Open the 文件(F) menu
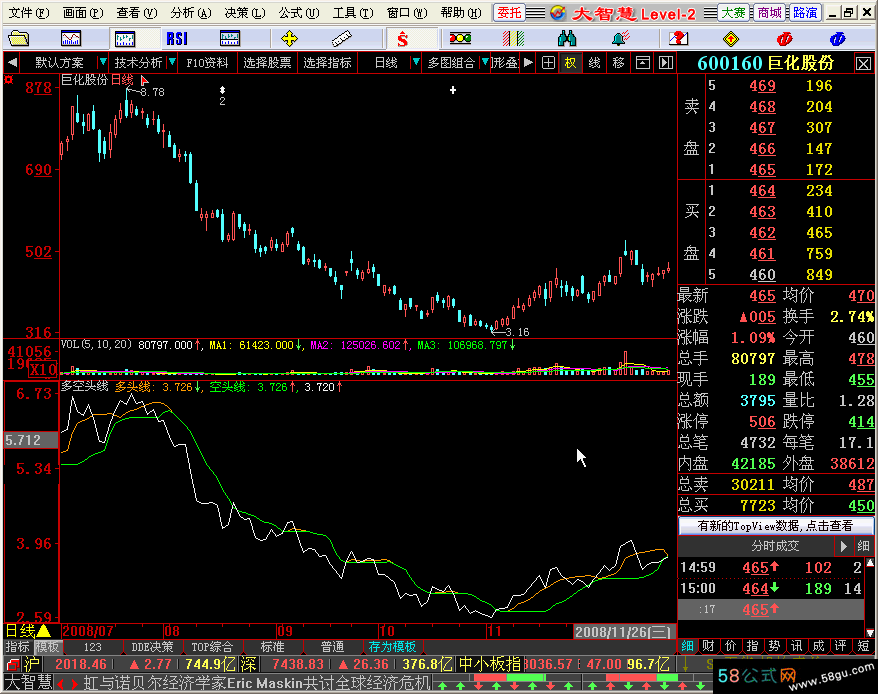 click(x=30, y=12)
